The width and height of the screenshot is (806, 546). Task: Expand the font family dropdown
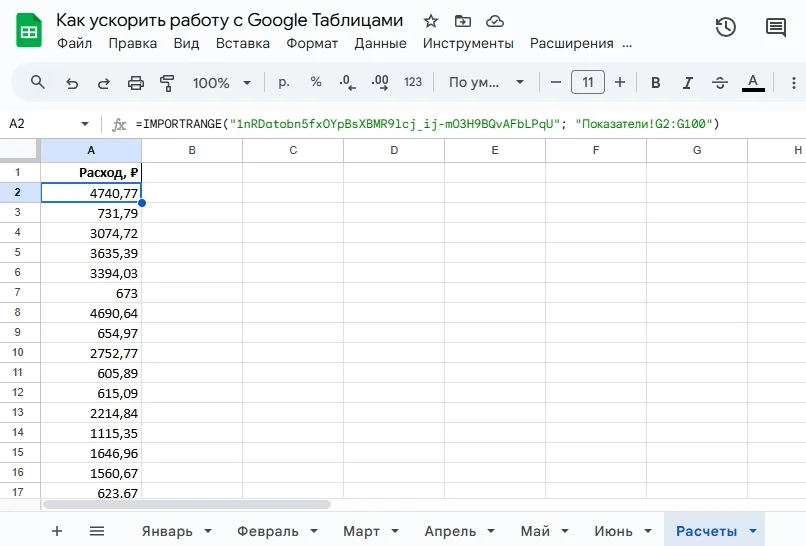(x=486, y=82)
